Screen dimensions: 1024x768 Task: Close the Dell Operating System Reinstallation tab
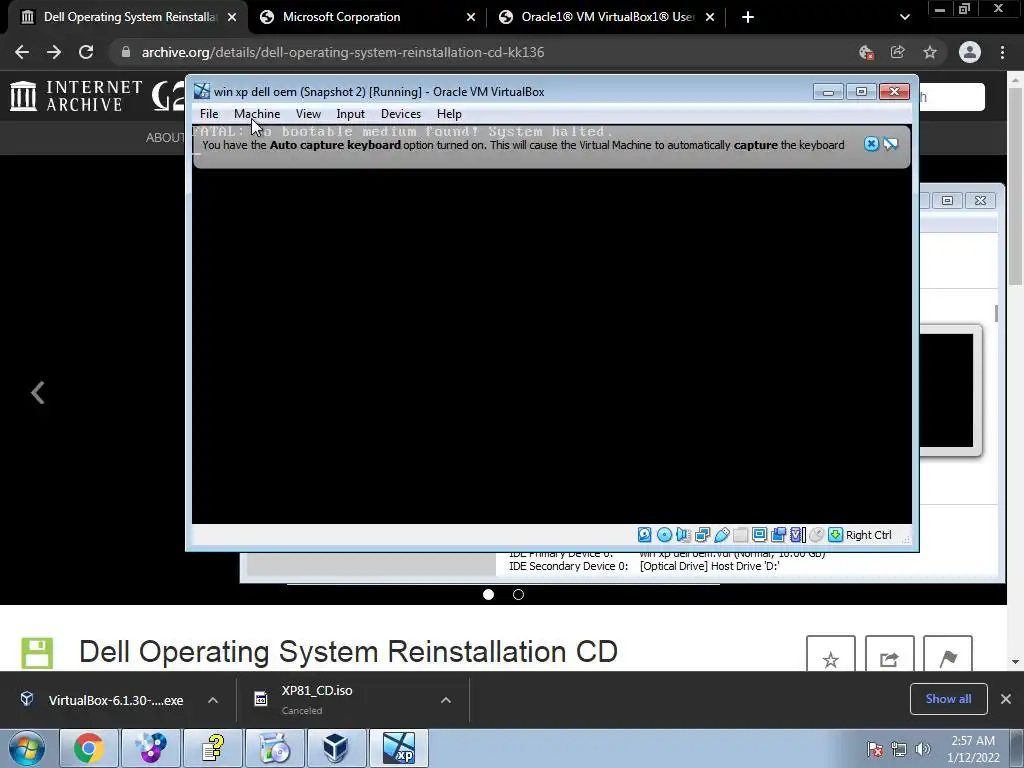[x=232, y=17]
